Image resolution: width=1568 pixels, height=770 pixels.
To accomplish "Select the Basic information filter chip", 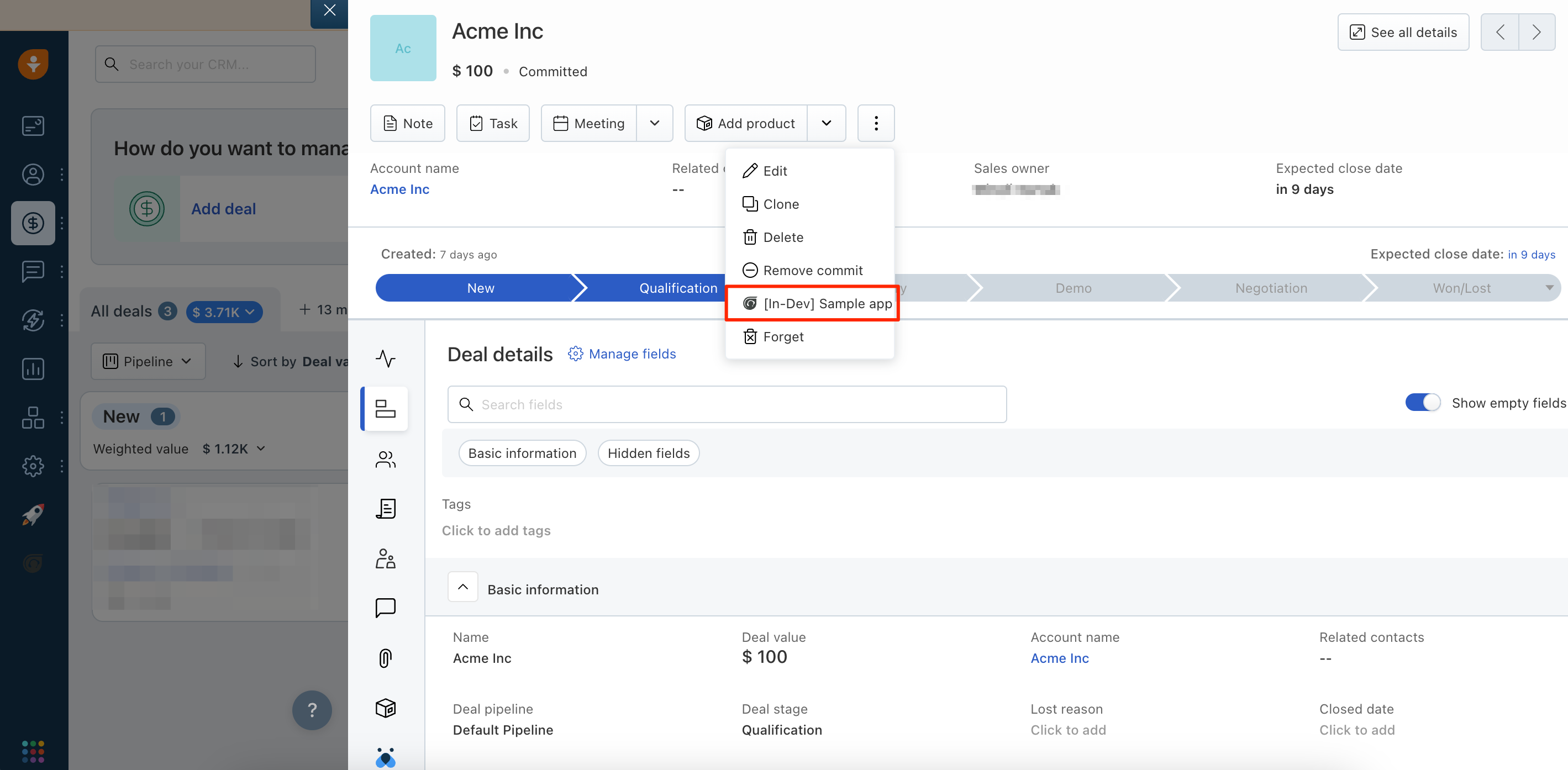I will click(x=522, y=453).
